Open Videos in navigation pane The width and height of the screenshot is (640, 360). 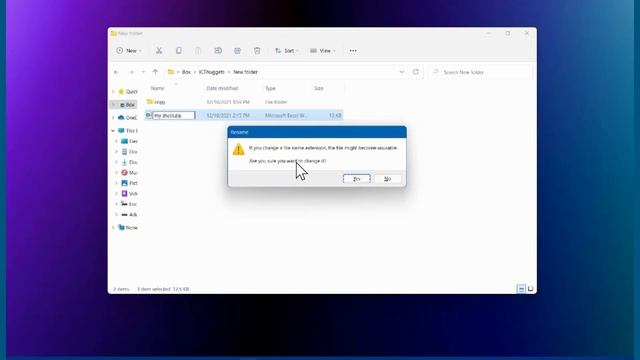pyautogui.click(x=130, y=193)
